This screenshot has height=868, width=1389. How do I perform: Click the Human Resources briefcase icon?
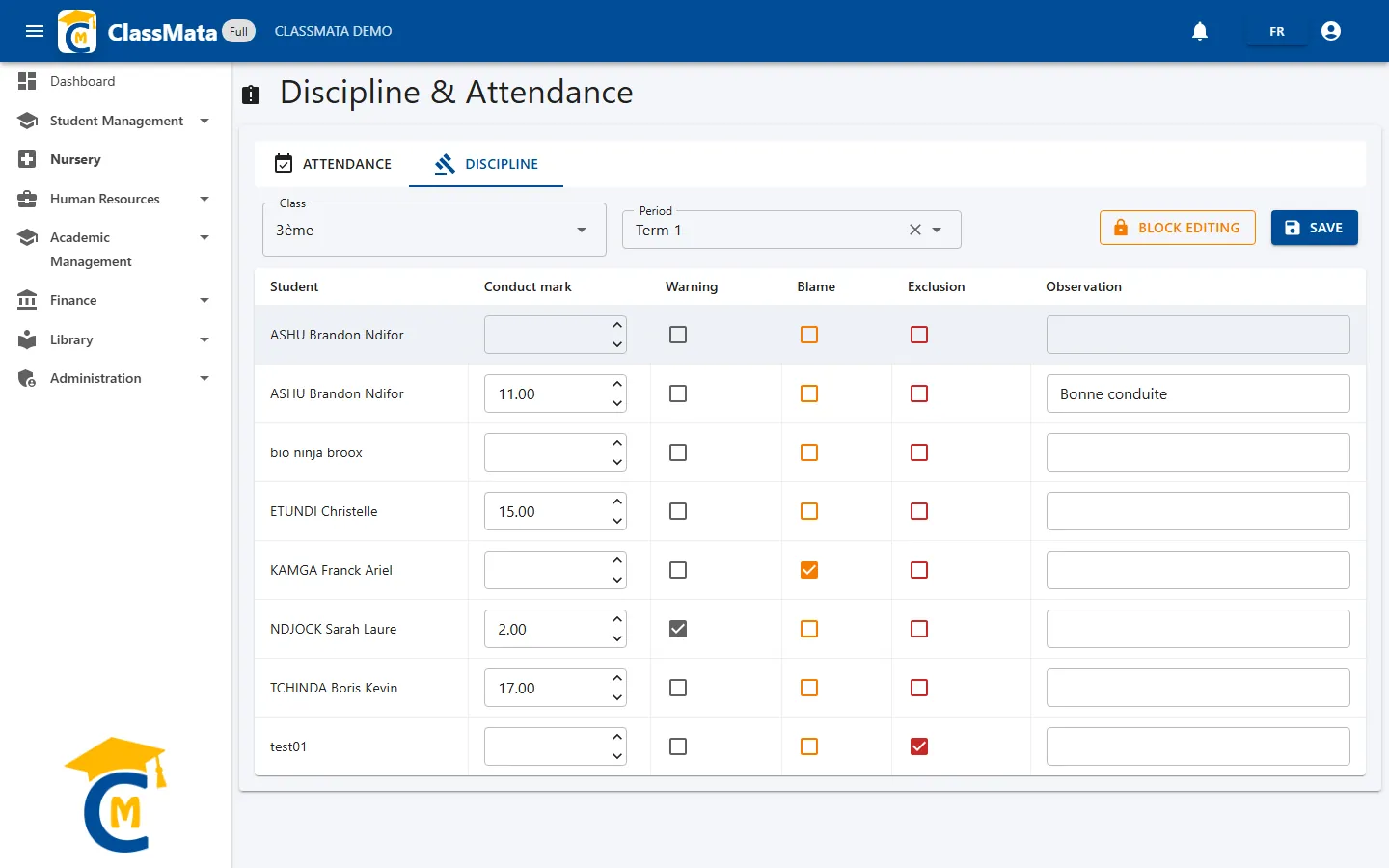click(x=27, y=199)
